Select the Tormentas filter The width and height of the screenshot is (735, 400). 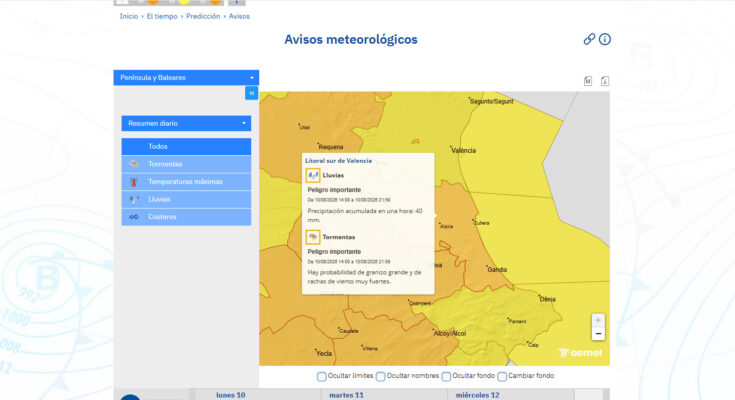click(x=186, y=164)
